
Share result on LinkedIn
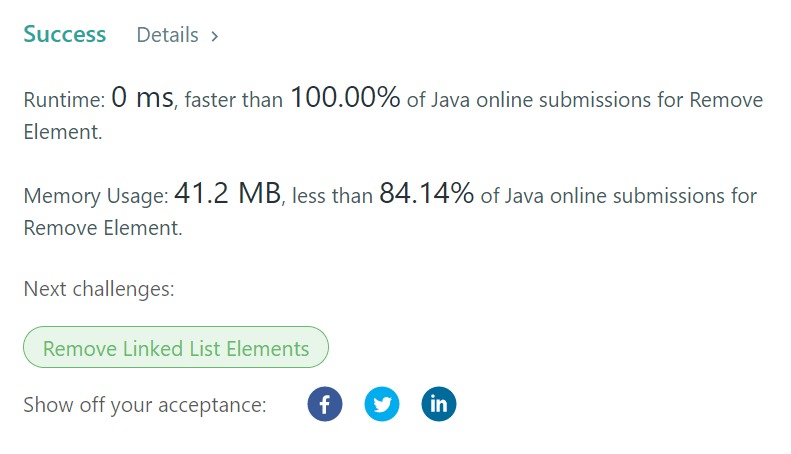pyautogui.click(x=439, y=405)
